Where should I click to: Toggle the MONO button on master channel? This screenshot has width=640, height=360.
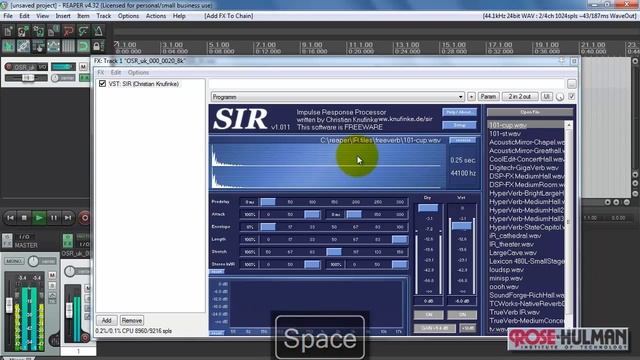click(x=14, y=261)
